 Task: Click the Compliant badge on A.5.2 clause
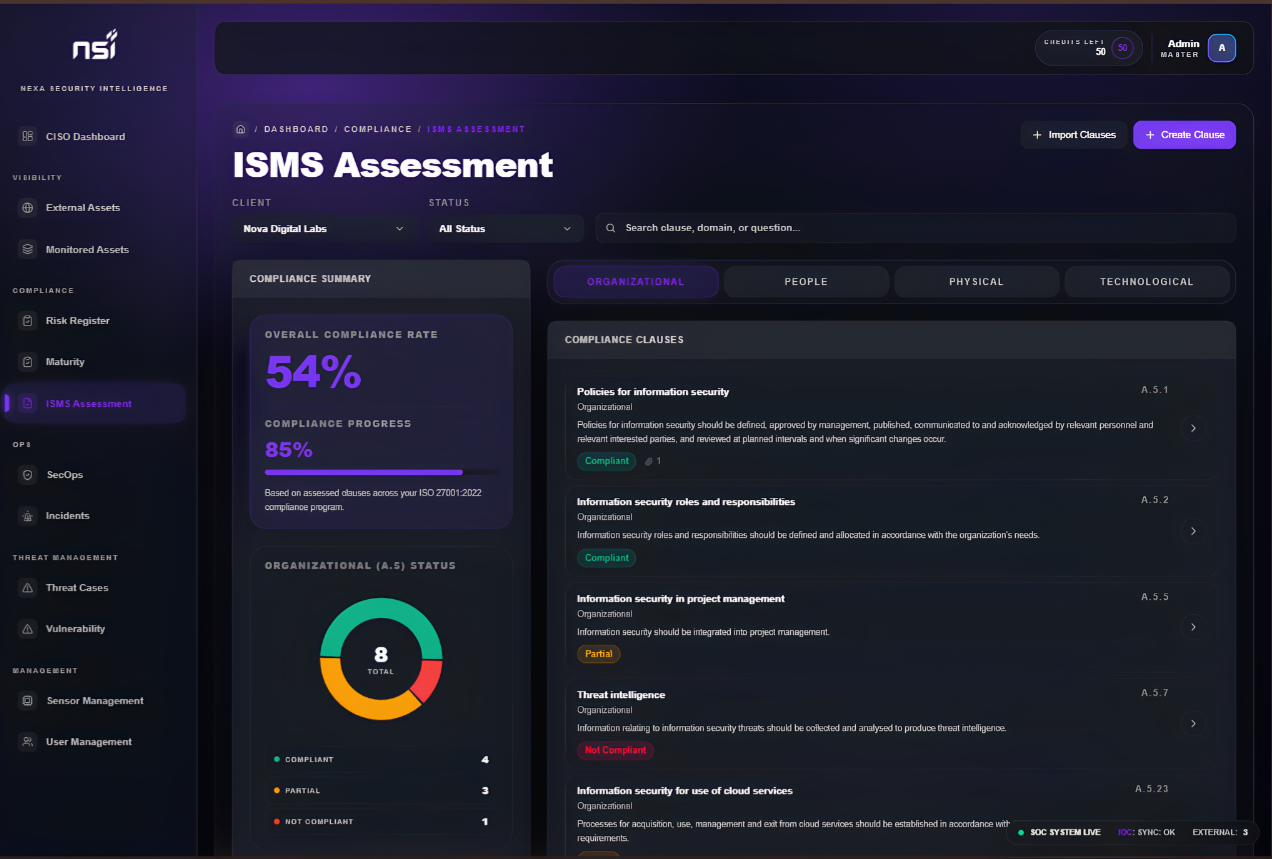(x=607, y=558)
